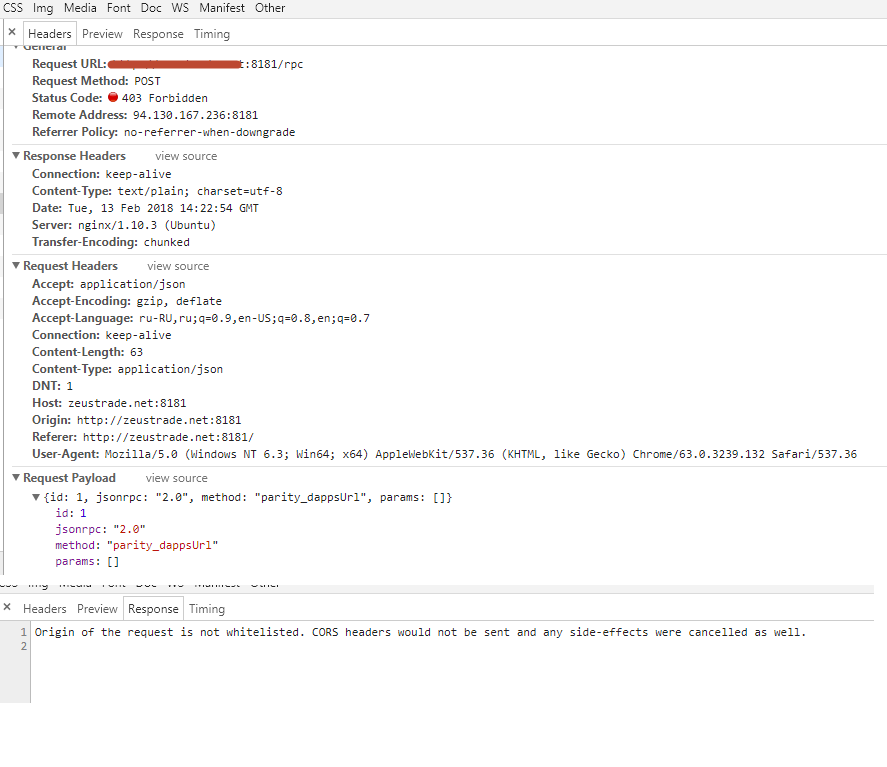Click the Request URL :8181/rpc text
887x767 pixels.
point(272,64)
